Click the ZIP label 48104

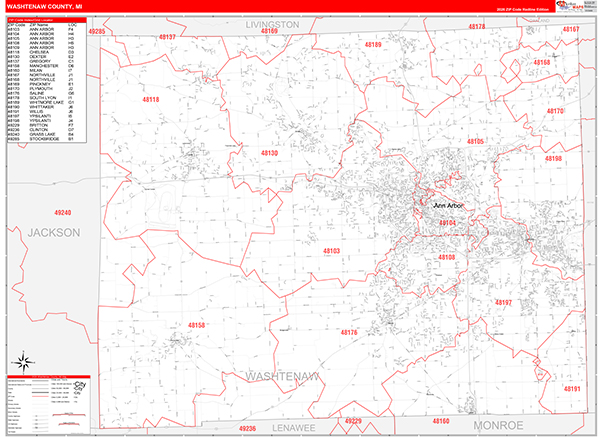[x=447, y=223]
